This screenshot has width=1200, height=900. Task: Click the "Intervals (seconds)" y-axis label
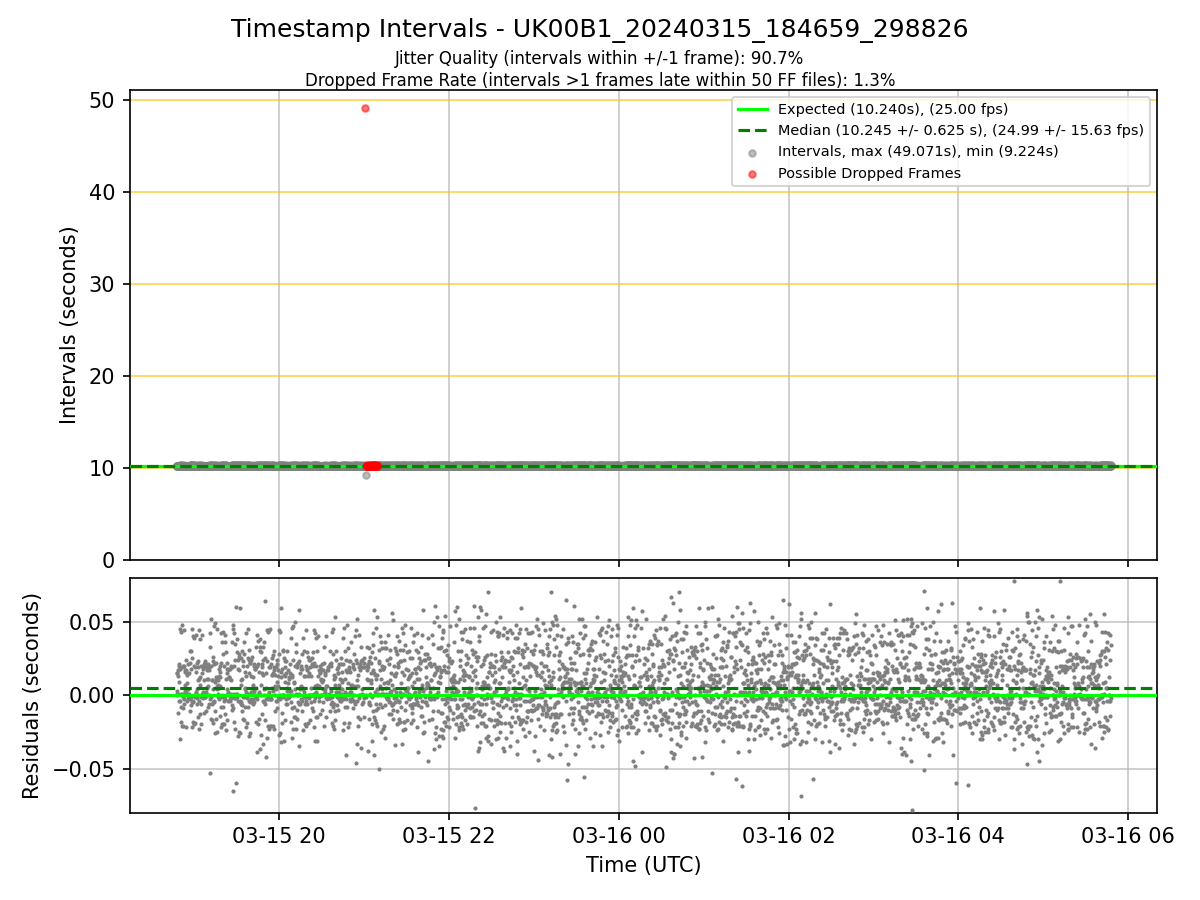(x=68, y=325)
